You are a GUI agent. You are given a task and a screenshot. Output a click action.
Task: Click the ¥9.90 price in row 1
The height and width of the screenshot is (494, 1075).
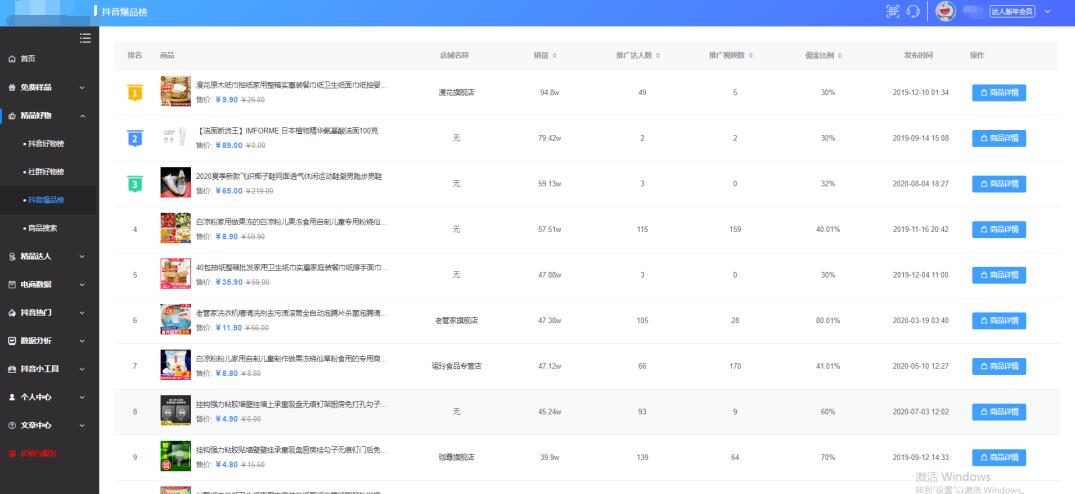click(226, 100)
